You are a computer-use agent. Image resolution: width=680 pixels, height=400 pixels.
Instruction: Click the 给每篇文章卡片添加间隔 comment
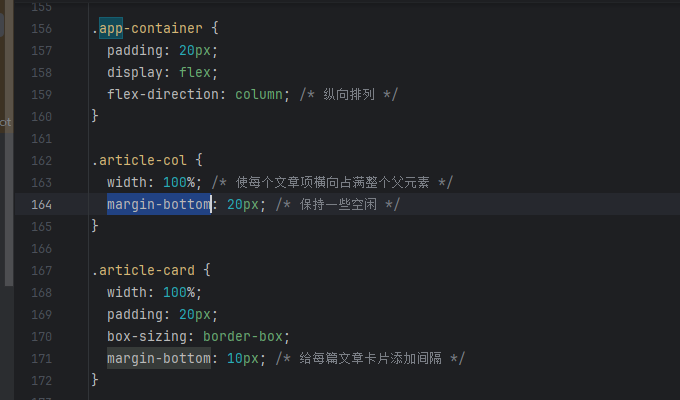click(x=370, y=358)
